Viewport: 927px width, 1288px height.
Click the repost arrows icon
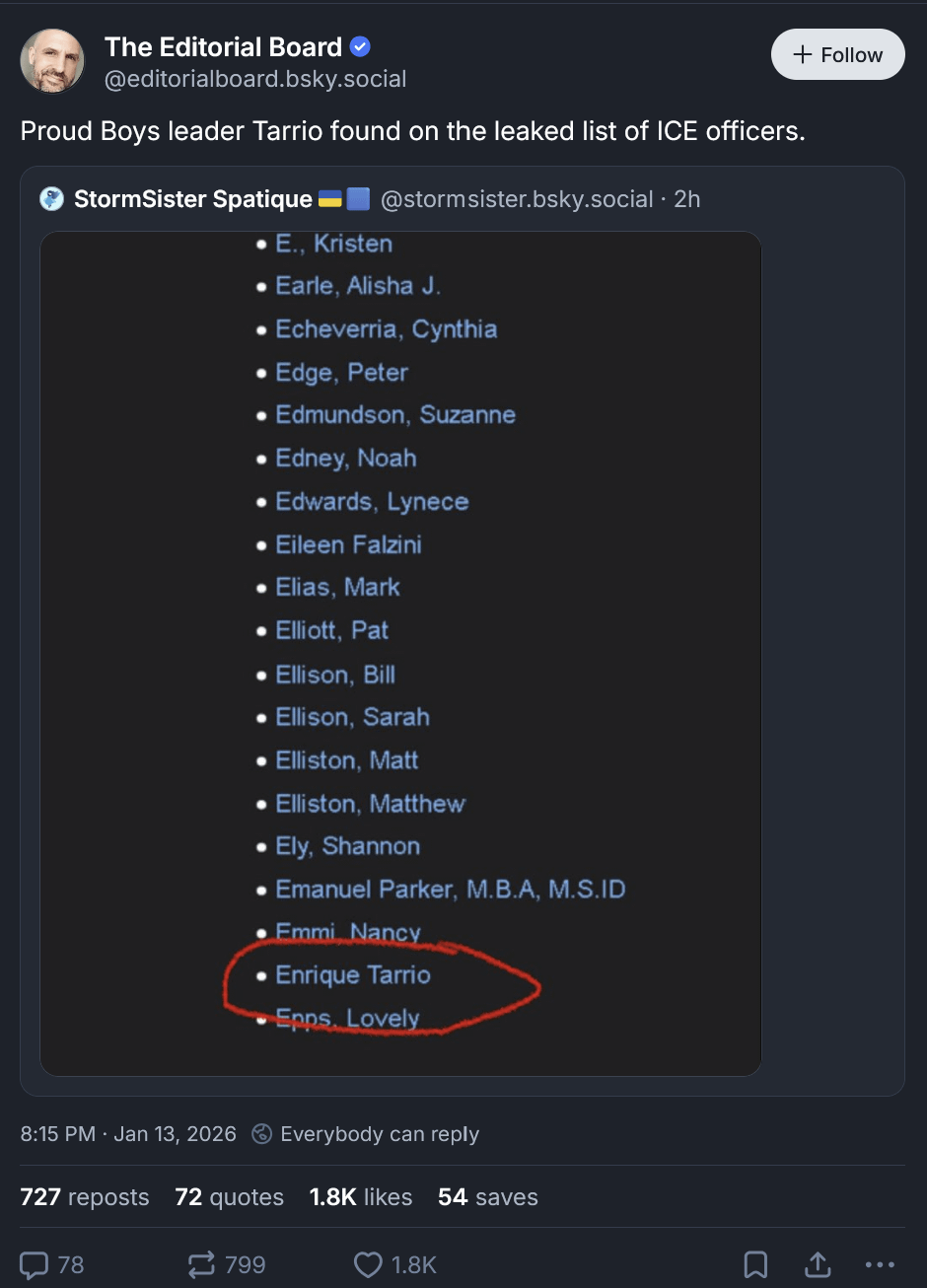[202, 1264]
